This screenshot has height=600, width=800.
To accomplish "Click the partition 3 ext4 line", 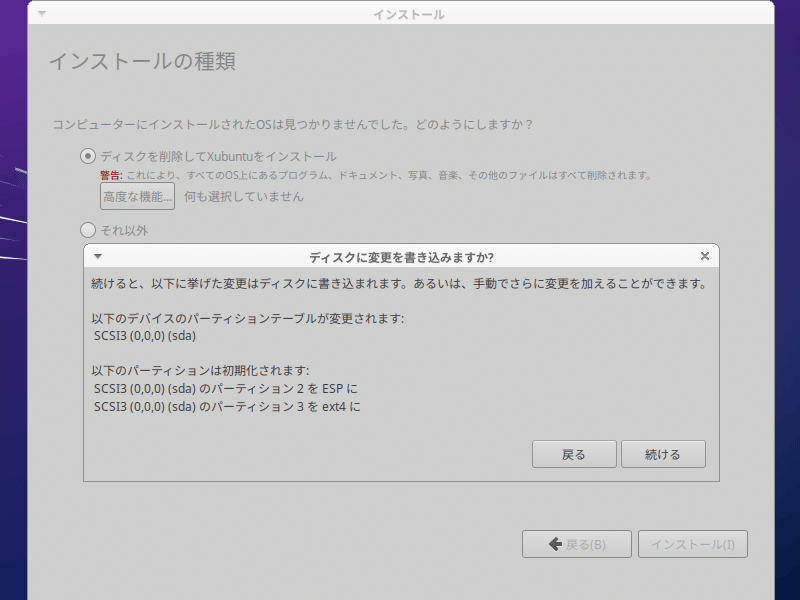I will (227, 407).
